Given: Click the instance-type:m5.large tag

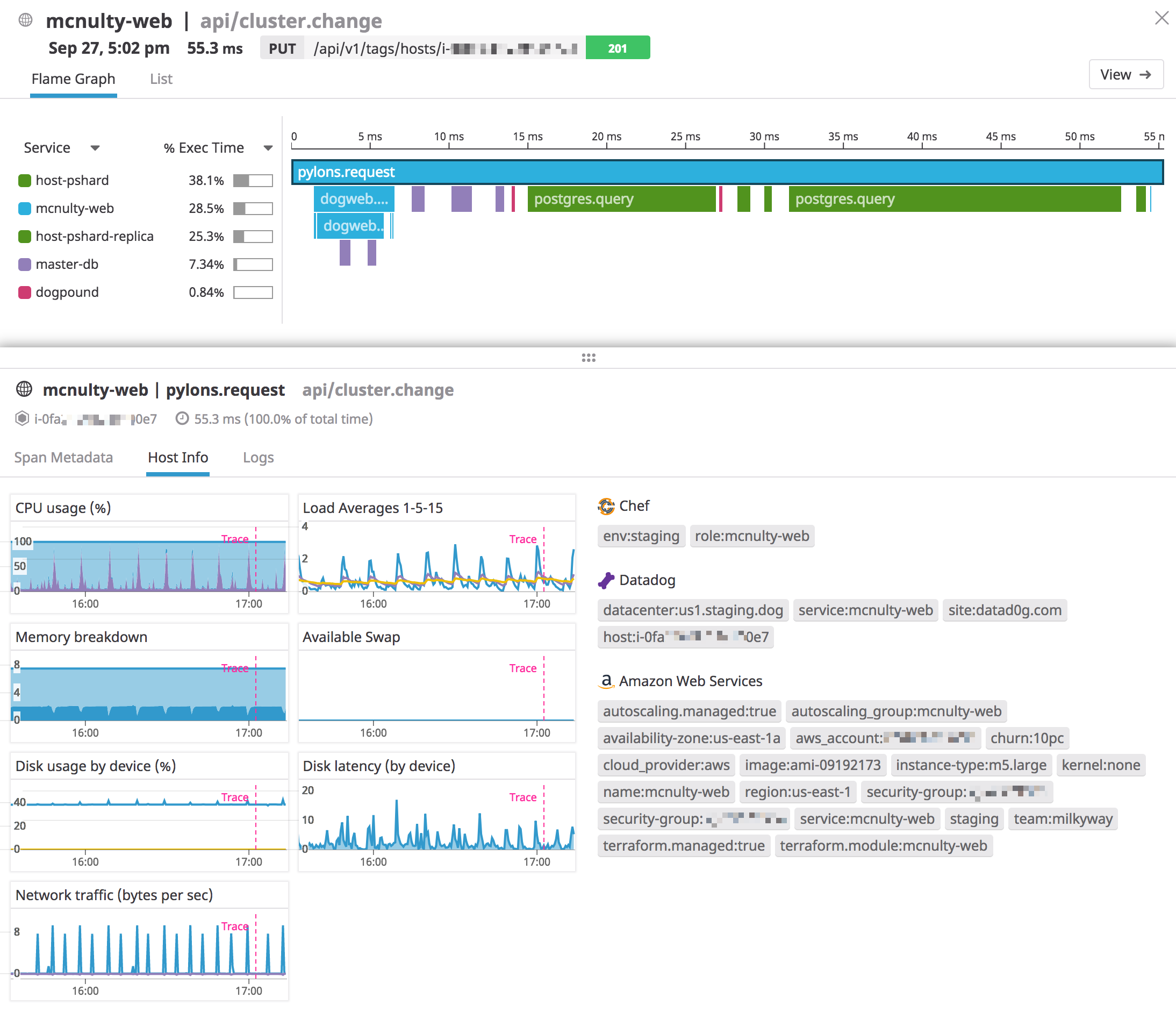Looking at the screenshot, I should pyautogui.click(x=971, y=765).
